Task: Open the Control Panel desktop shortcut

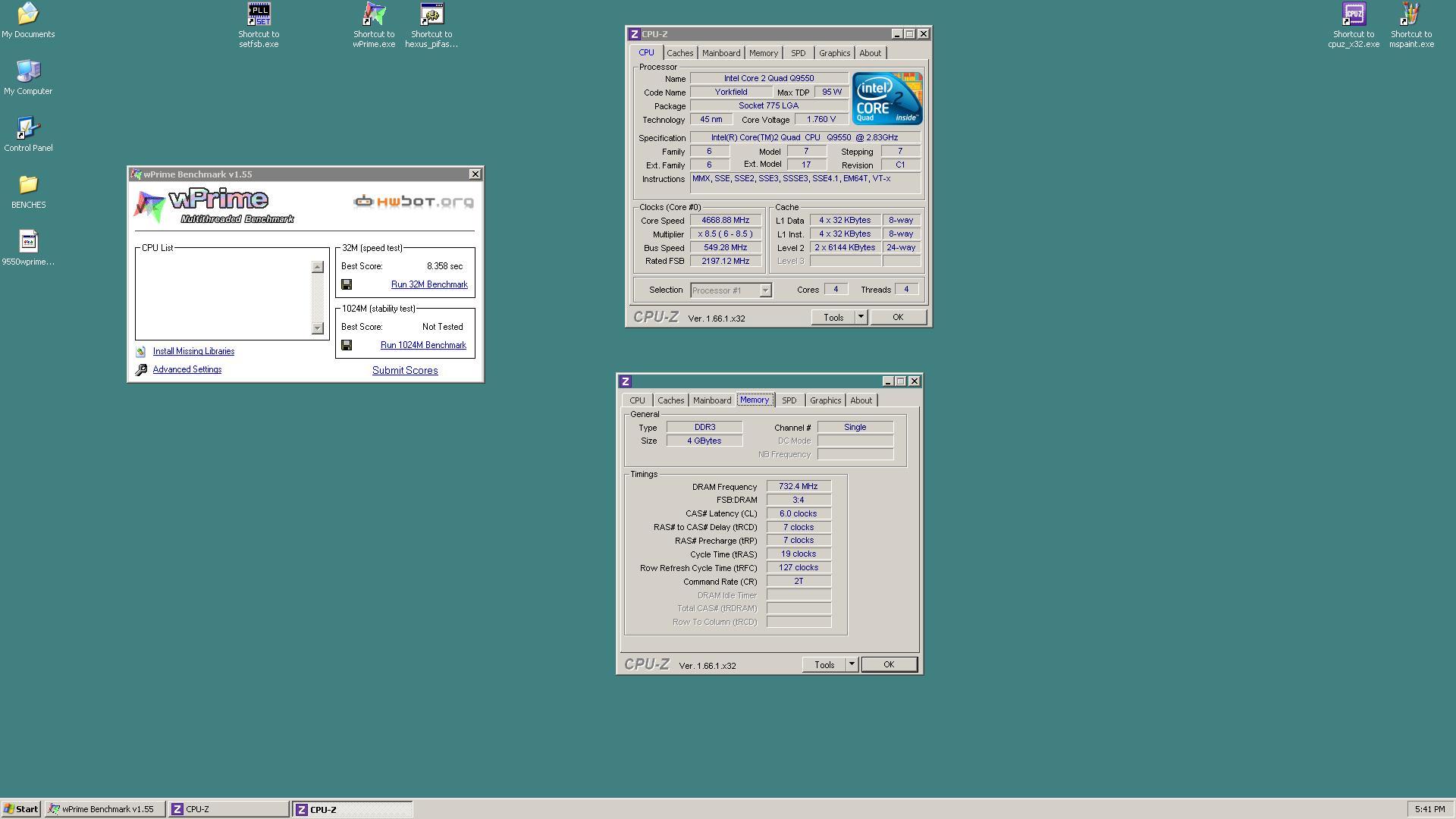Action: tap(28, 128)
